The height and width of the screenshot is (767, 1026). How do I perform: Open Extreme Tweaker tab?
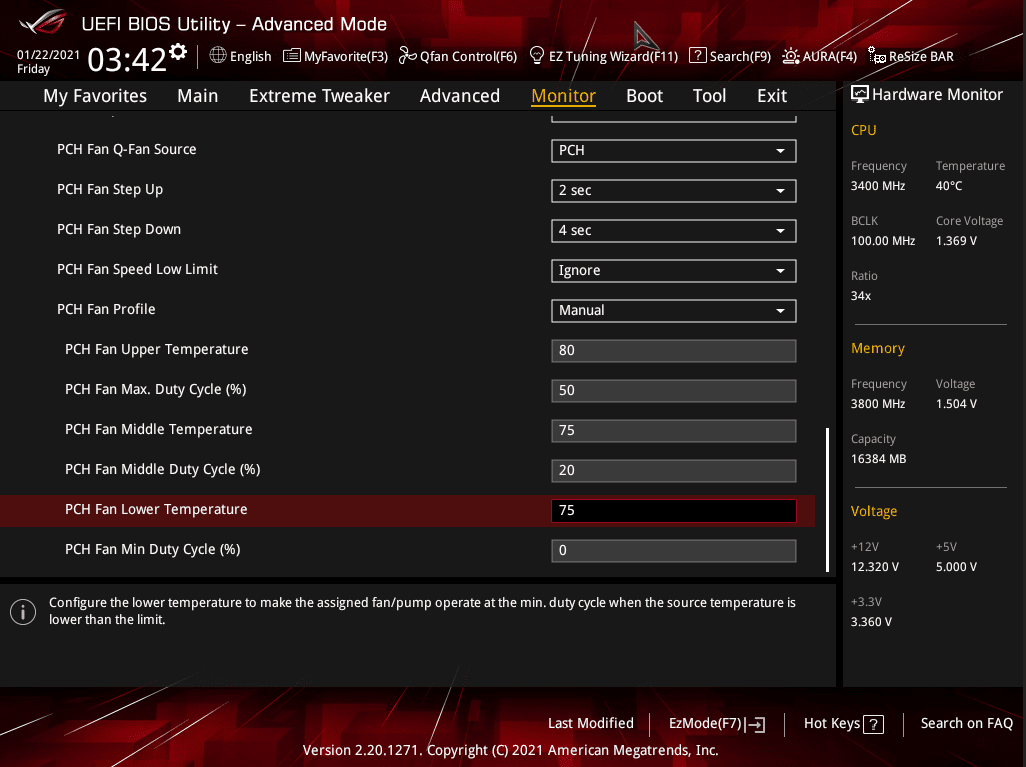[319, 96]
